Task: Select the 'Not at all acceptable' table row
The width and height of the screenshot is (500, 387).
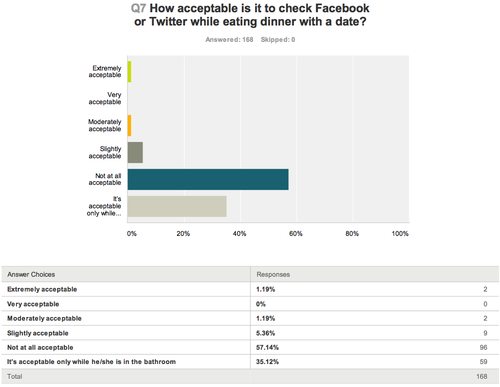Action: coord(250,347)
